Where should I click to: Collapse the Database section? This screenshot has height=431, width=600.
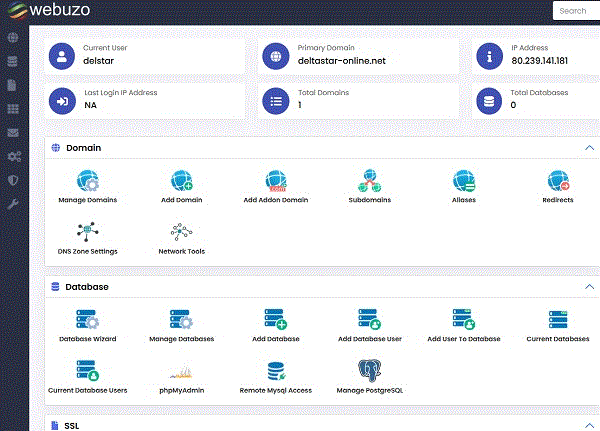(590, 287)
